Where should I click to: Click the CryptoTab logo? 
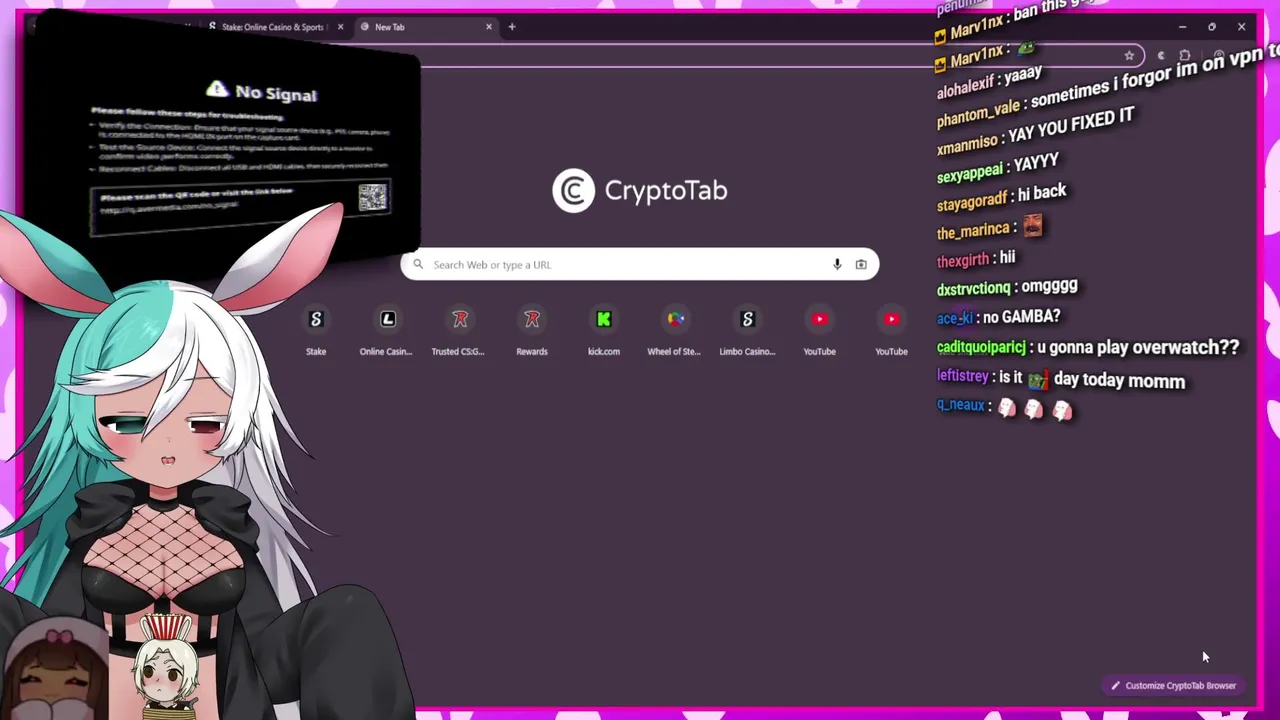coord(640,191)
